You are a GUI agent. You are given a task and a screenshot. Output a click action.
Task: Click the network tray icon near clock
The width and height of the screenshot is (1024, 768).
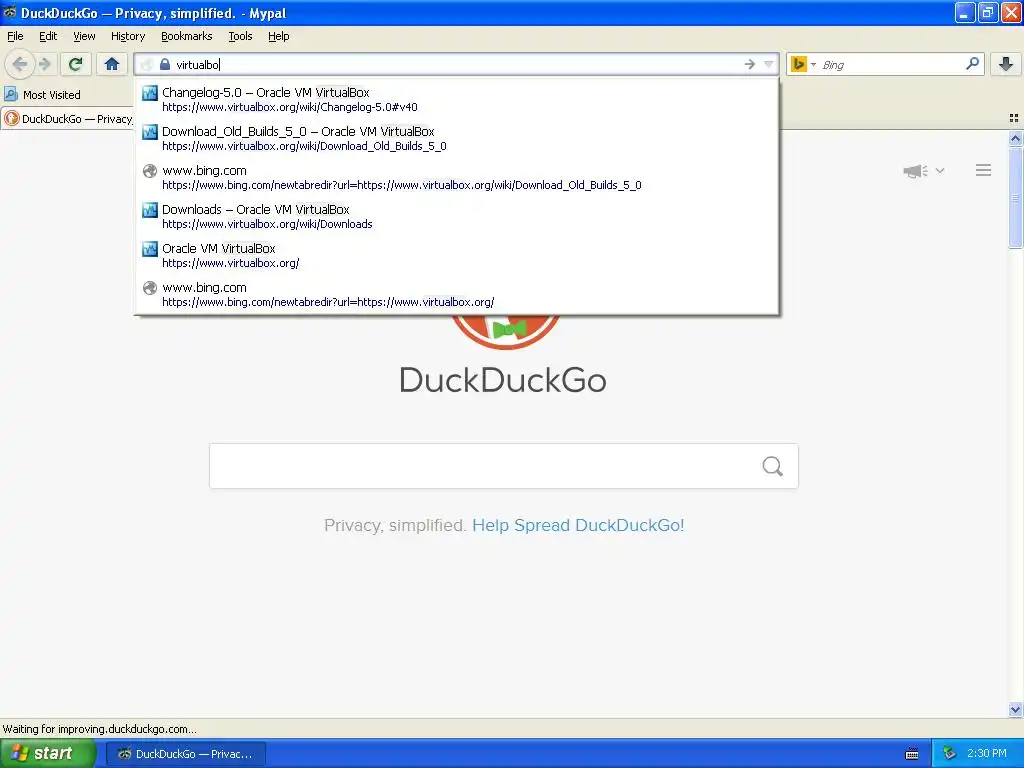click(949, 754)
